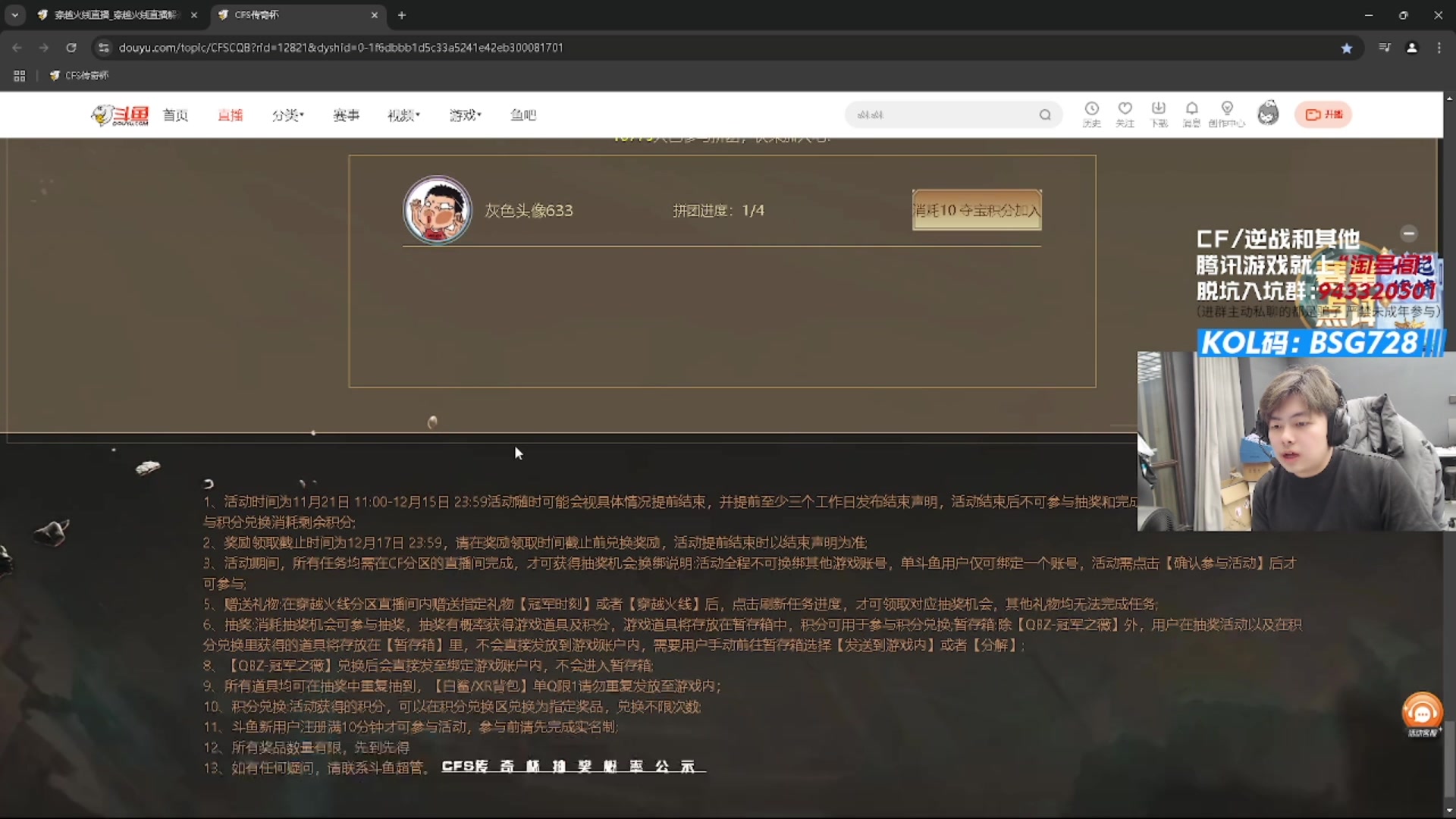Open media control icon in toolbar

1385,48
